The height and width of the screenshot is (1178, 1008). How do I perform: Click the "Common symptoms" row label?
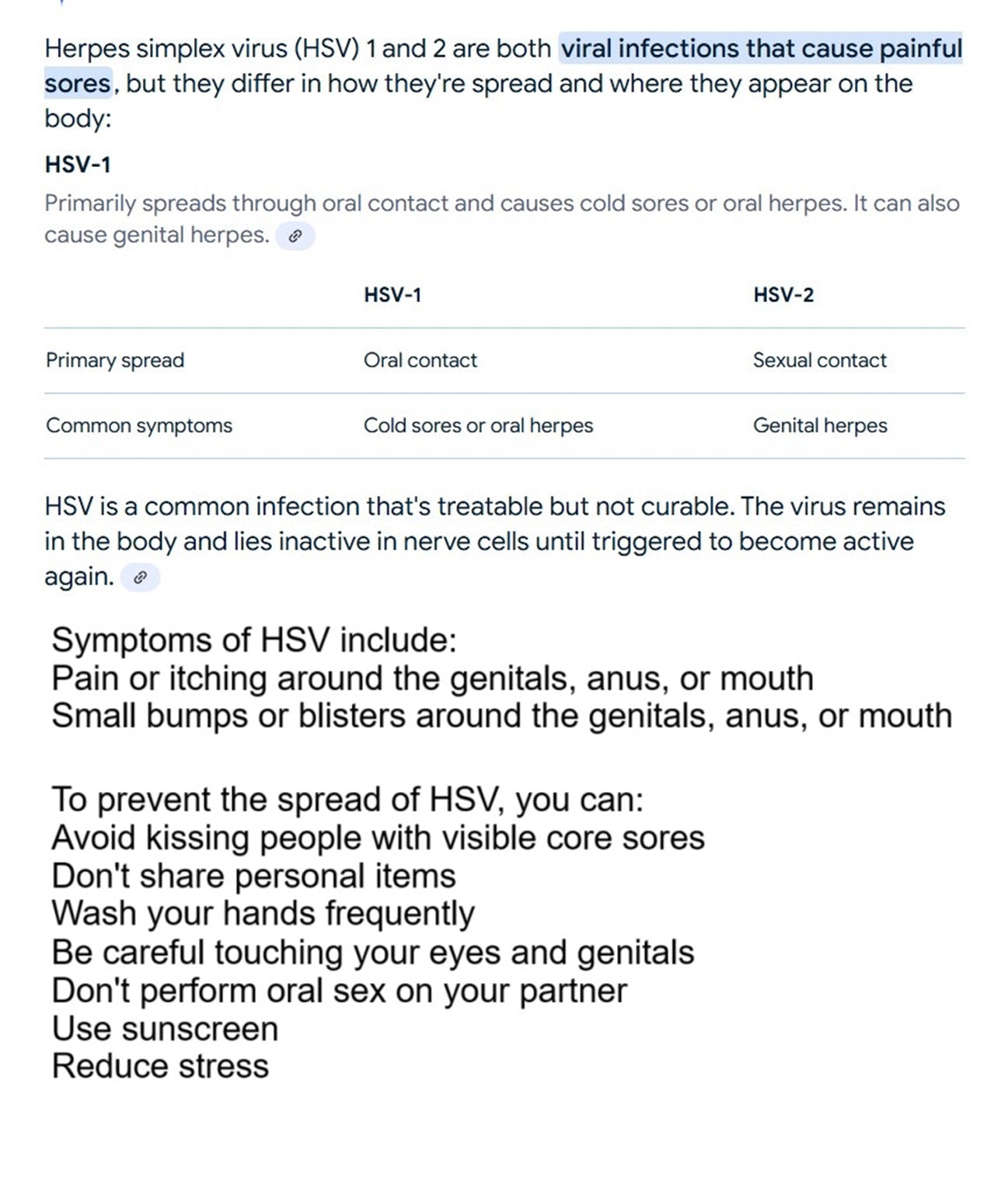coord(139,426)
